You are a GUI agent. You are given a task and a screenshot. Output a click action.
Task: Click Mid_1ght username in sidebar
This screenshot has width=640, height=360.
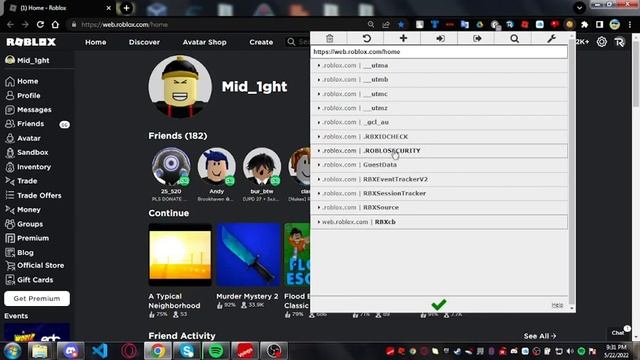(x=33, y=60)
